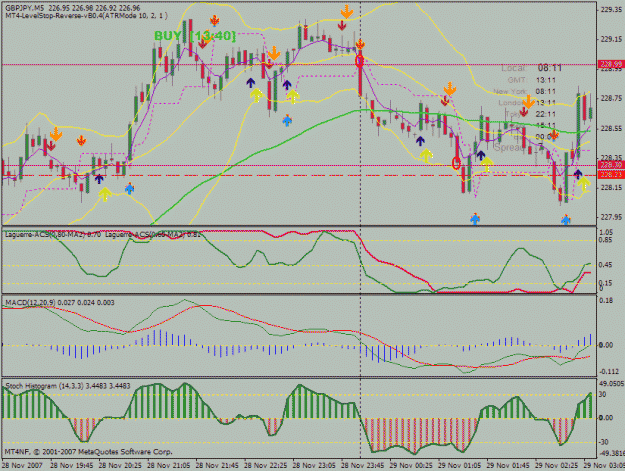Click orange fan marker above BUY text
This screenshot has width=625, height=471.
coord(215,21)
